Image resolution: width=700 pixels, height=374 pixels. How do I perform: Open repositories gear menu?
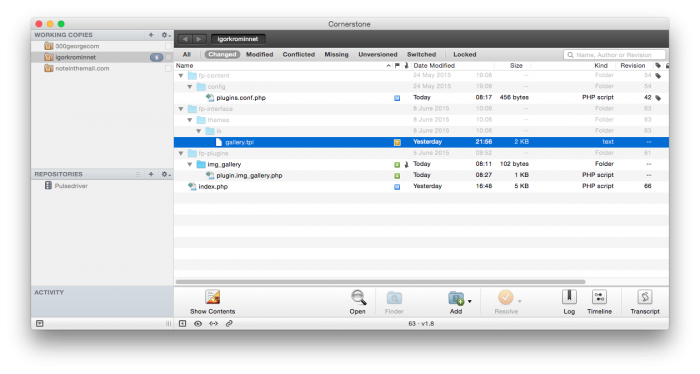(x=166, y=174)
